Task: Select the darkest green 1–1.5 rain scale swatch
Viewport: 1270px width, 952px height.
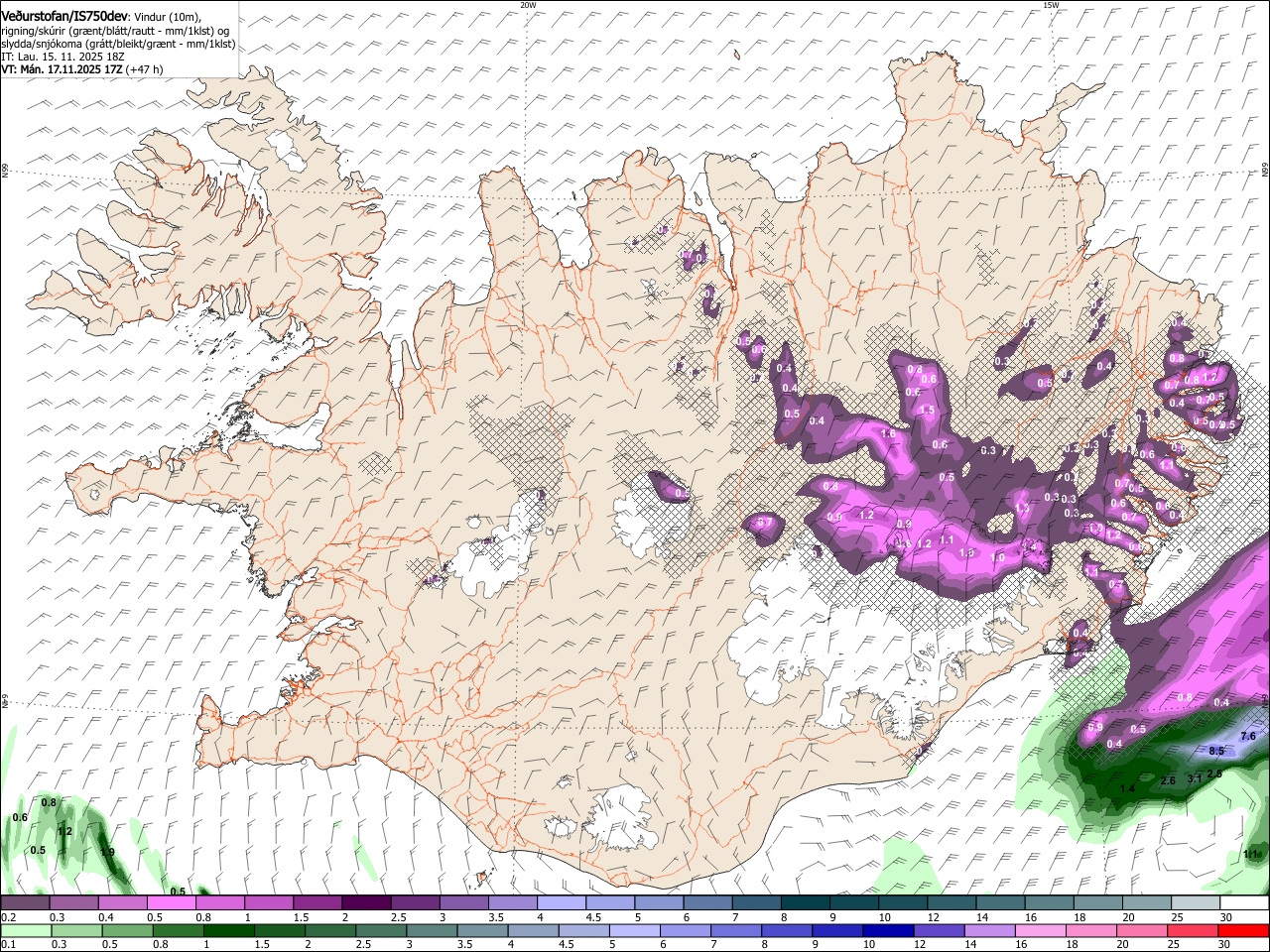Action: 228,930
